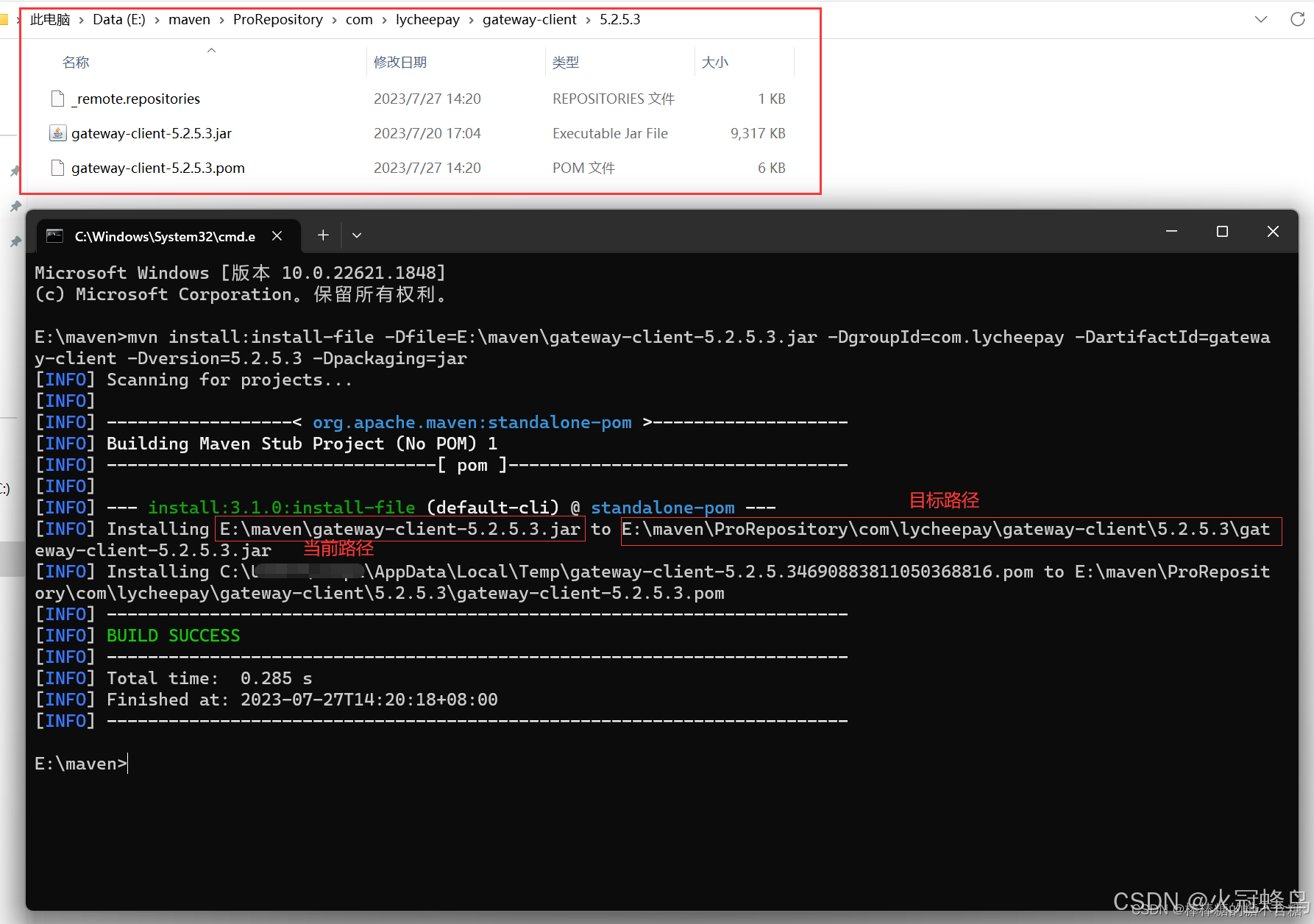
Task: Click the 'REPOSITORIES 文件' type cell
Action: [614, 99]
